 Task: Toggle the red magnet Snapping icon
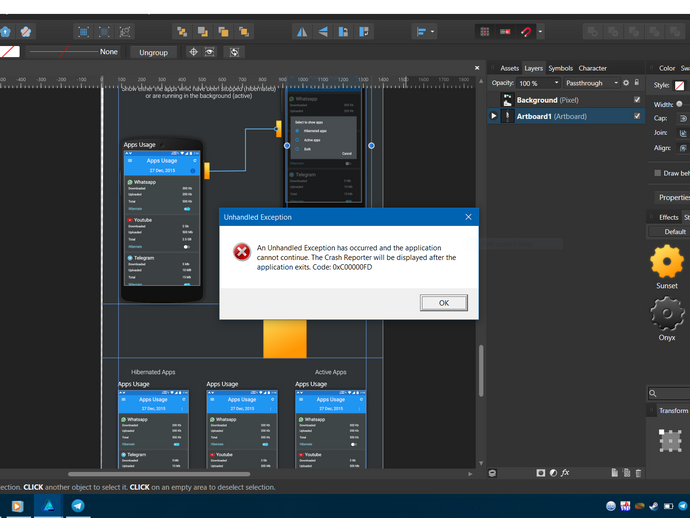[x=526, y=32]
